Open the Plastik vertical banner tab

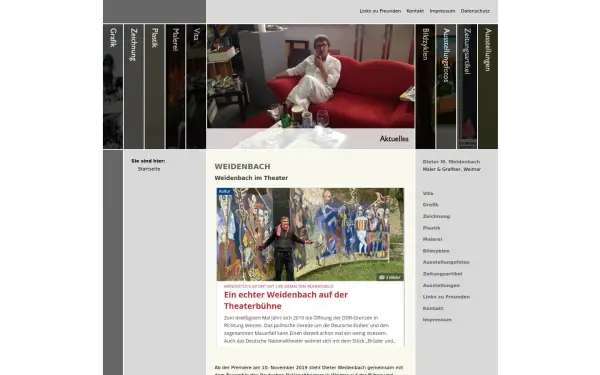click(155, 86)
